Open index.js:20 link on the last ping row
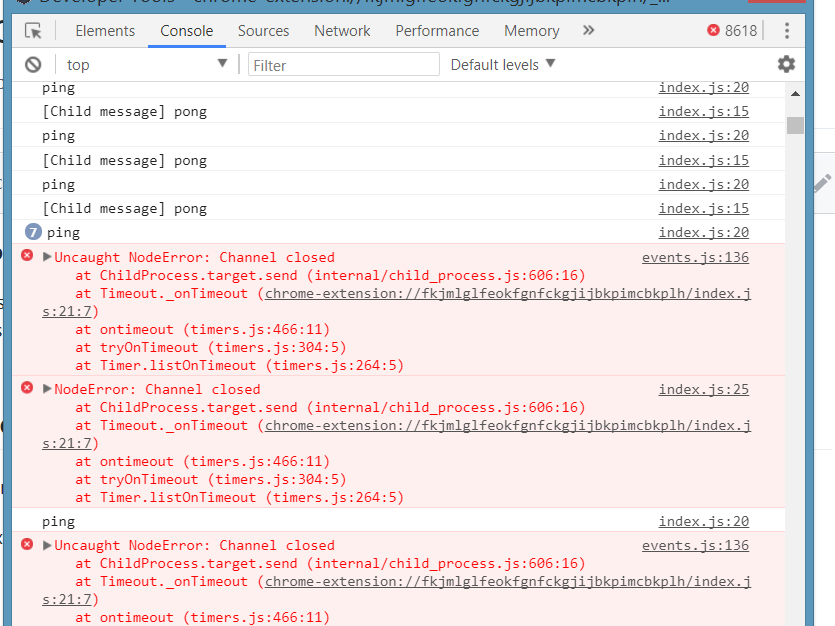The height and width of the screenshot is (626, 835). click(x=703, y=522)
